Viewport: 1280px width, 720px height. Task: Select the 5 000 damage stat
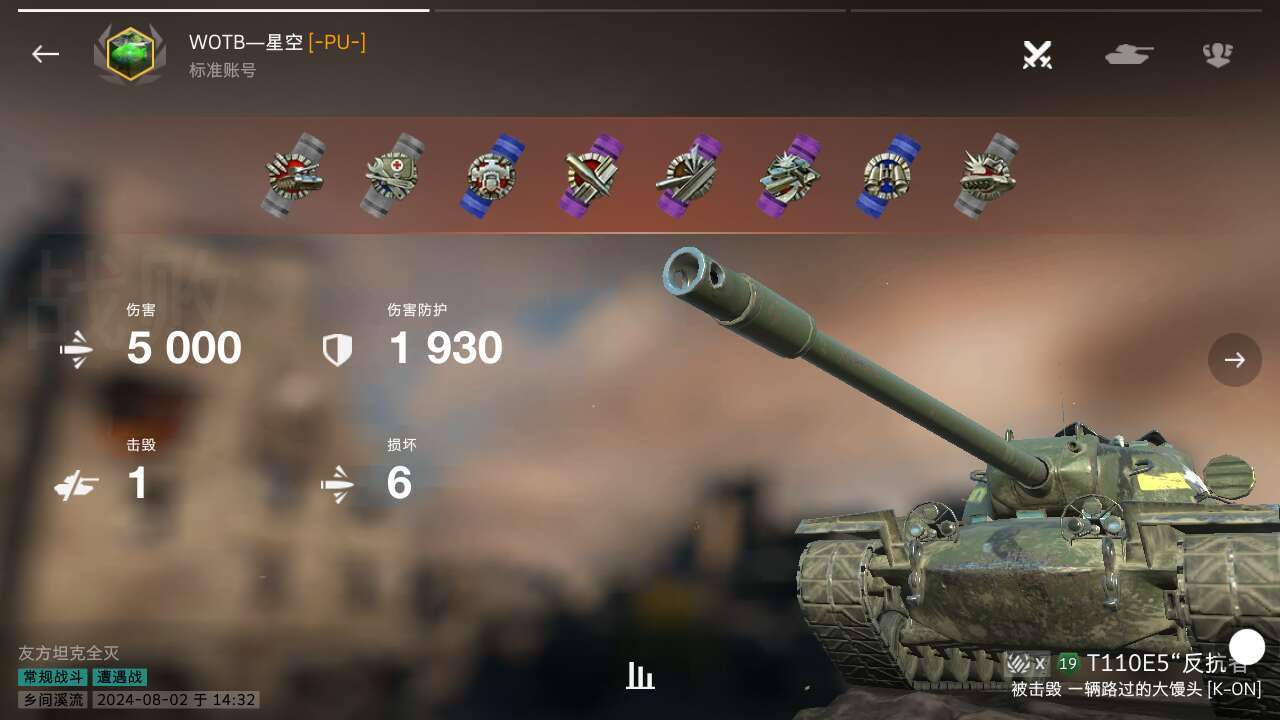click(184, 348)
